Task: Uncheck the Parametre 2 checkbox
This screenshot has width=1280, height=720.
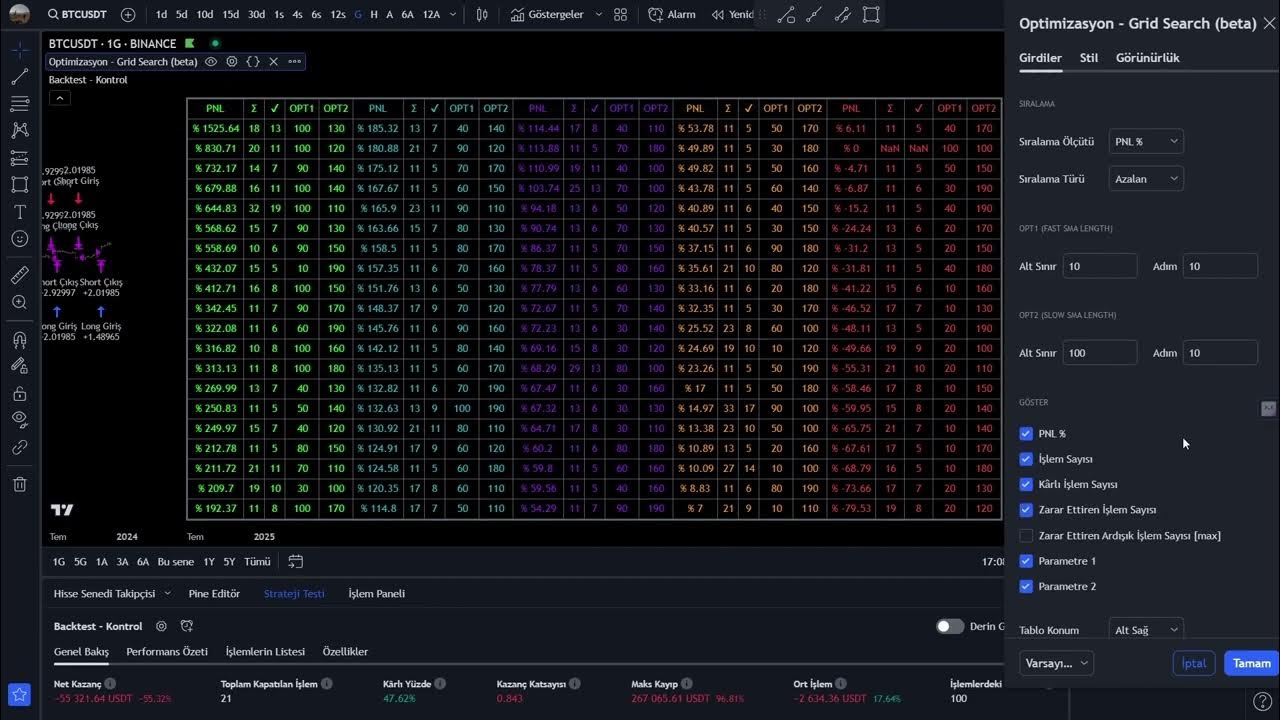Action: point(1026,586)
